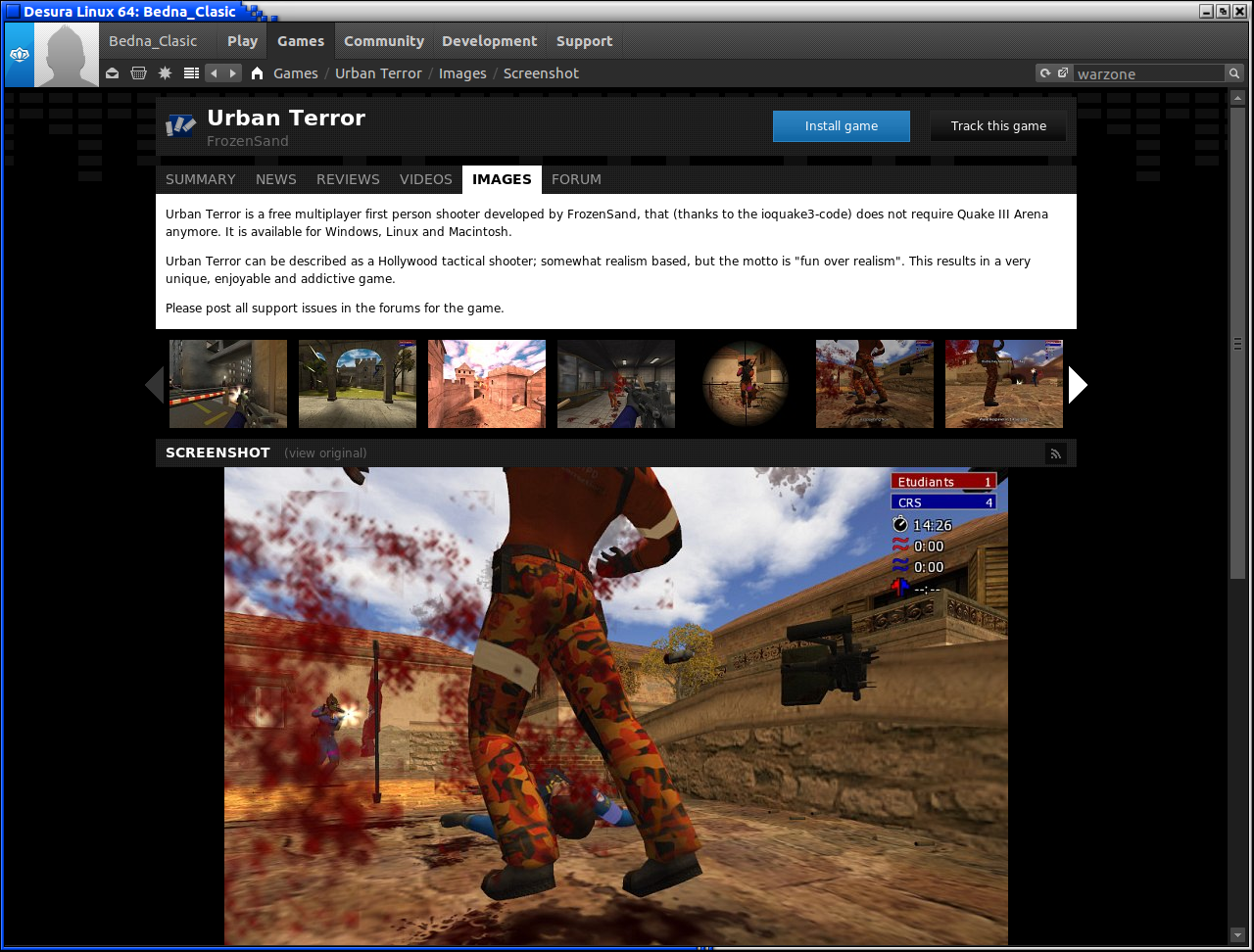Image resolution: width=1254 pixels, height=952 pixels.
Task: Open the Community tab
Action: tap(384, 41)
